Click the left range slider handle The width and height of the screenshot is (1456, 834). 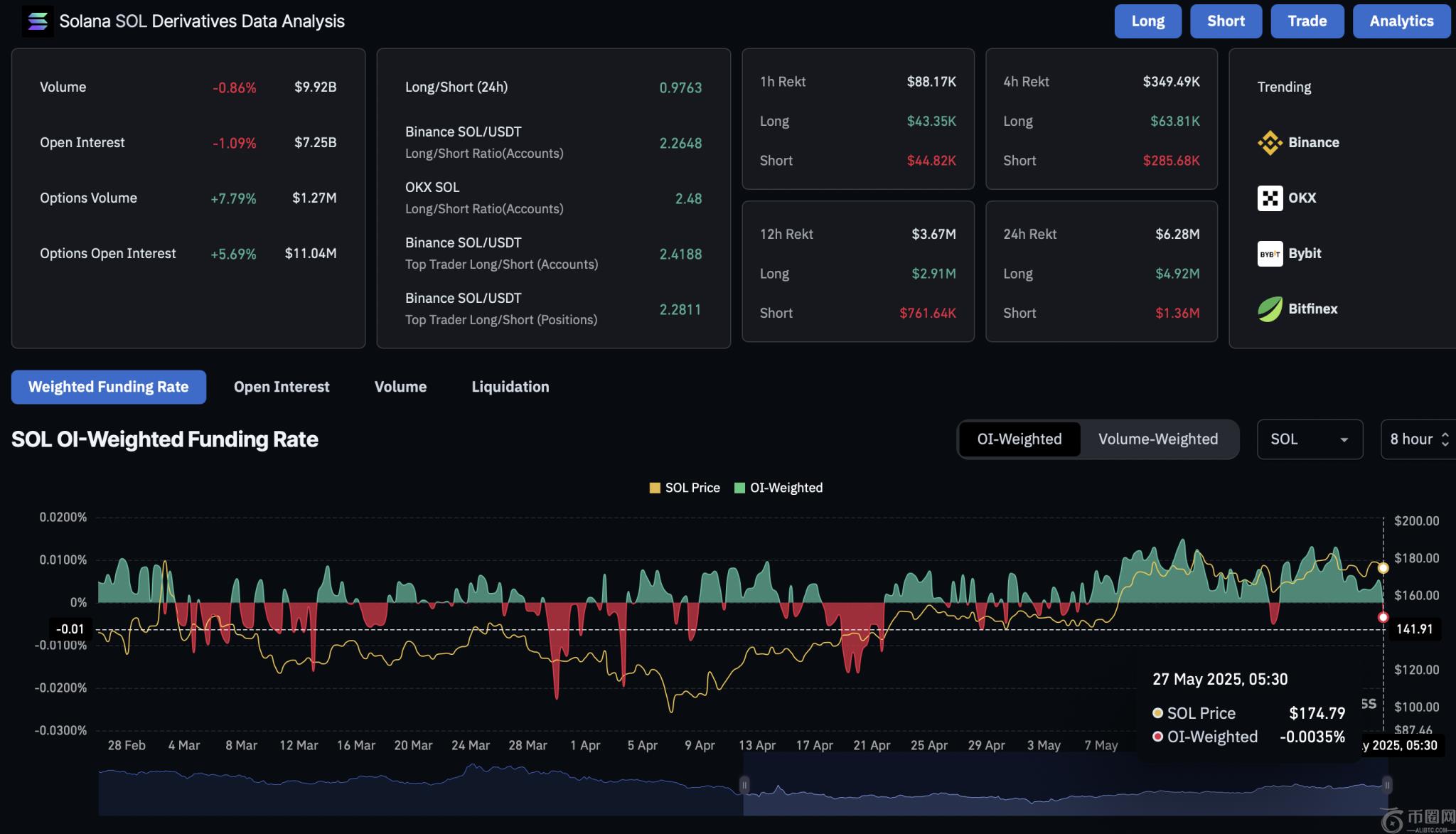tap(744, 785)
